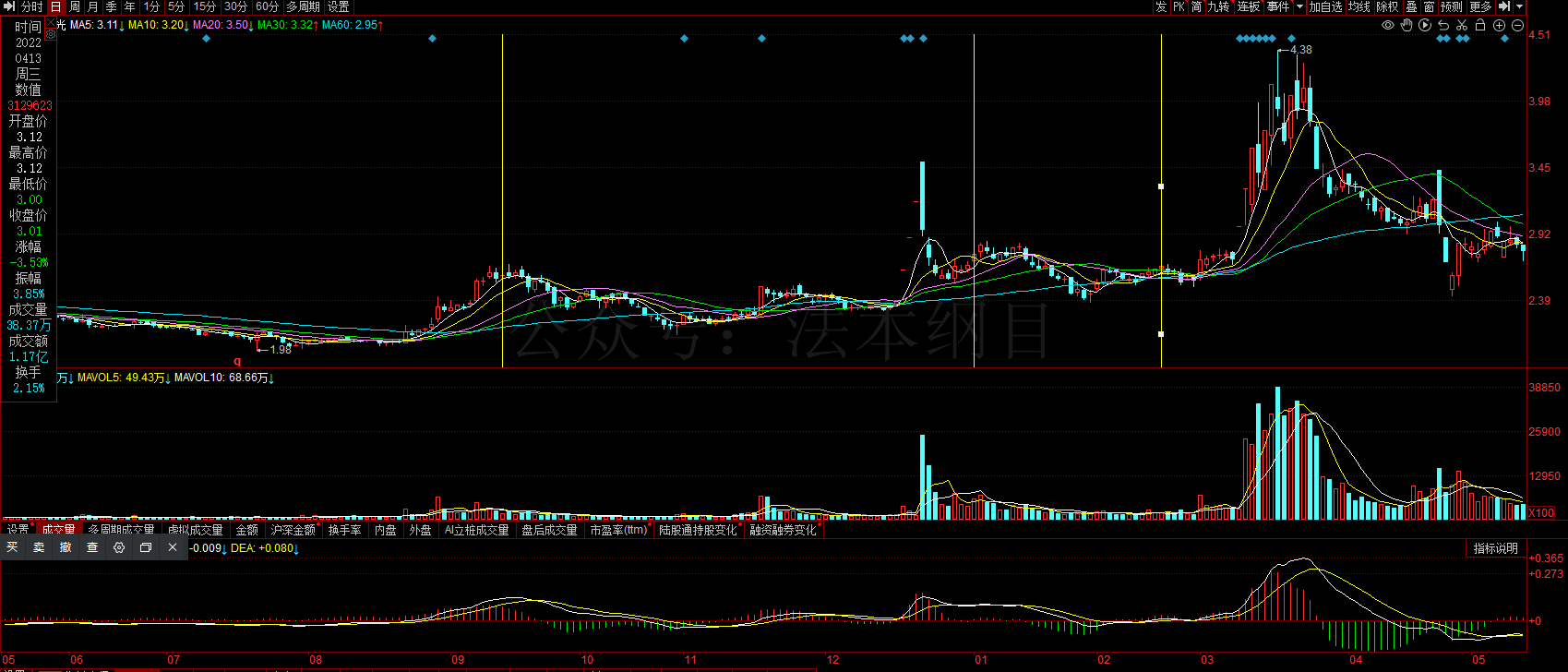Open the 更多 menu
The height and width of the screenshot is (672, 1568).
click(1480, 6)
